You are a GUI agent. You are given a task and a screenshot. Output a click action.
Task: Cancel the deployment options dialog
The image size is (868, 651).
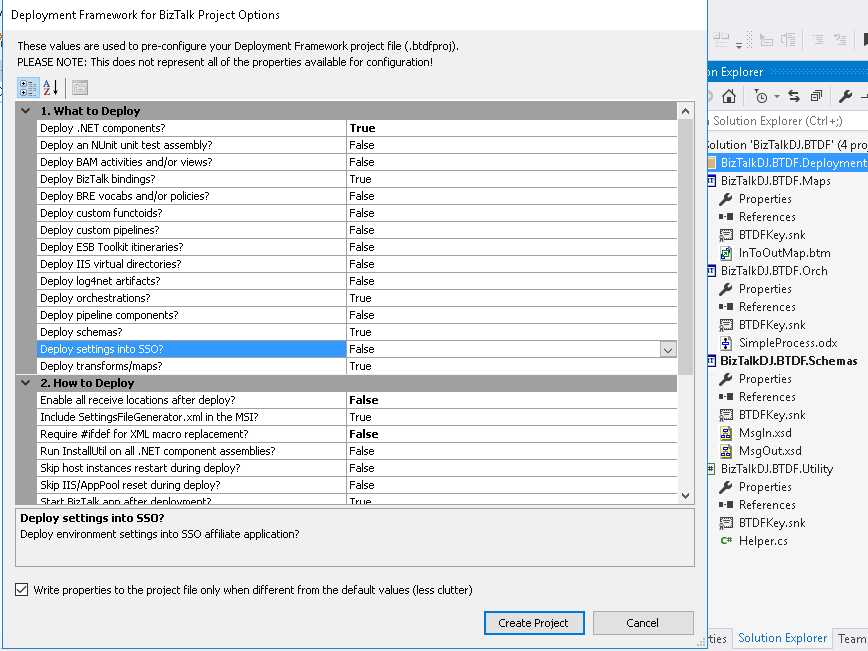(643, 622)
